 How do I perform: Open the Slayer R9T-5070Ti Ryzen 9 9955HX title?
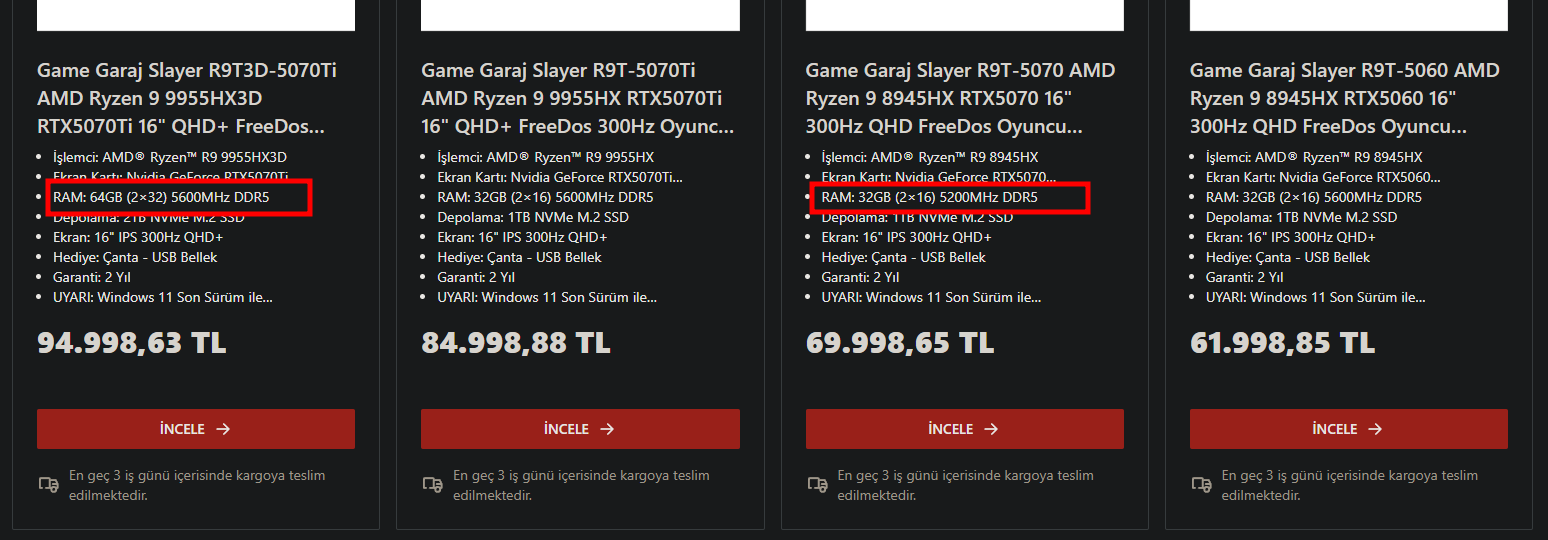click(x=577, y=99)
